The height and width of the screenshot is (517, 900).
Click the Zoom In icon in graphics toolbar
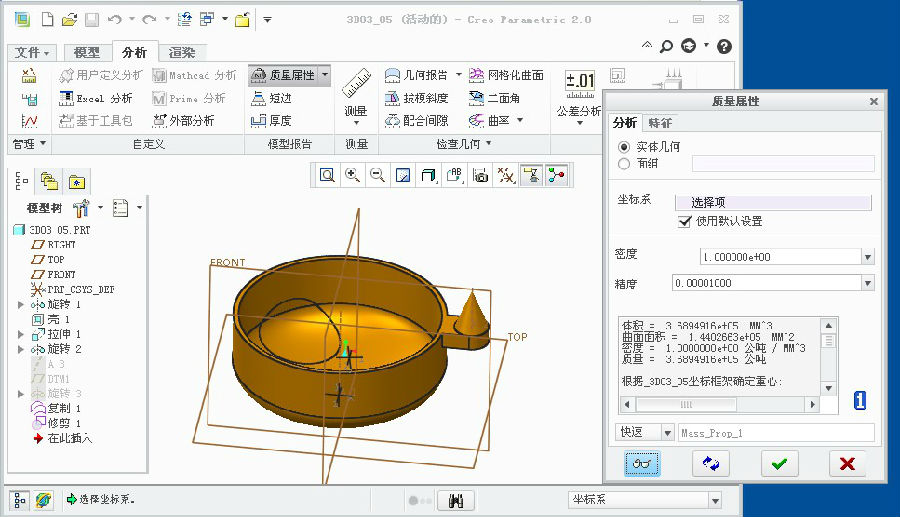pos(353,175)
